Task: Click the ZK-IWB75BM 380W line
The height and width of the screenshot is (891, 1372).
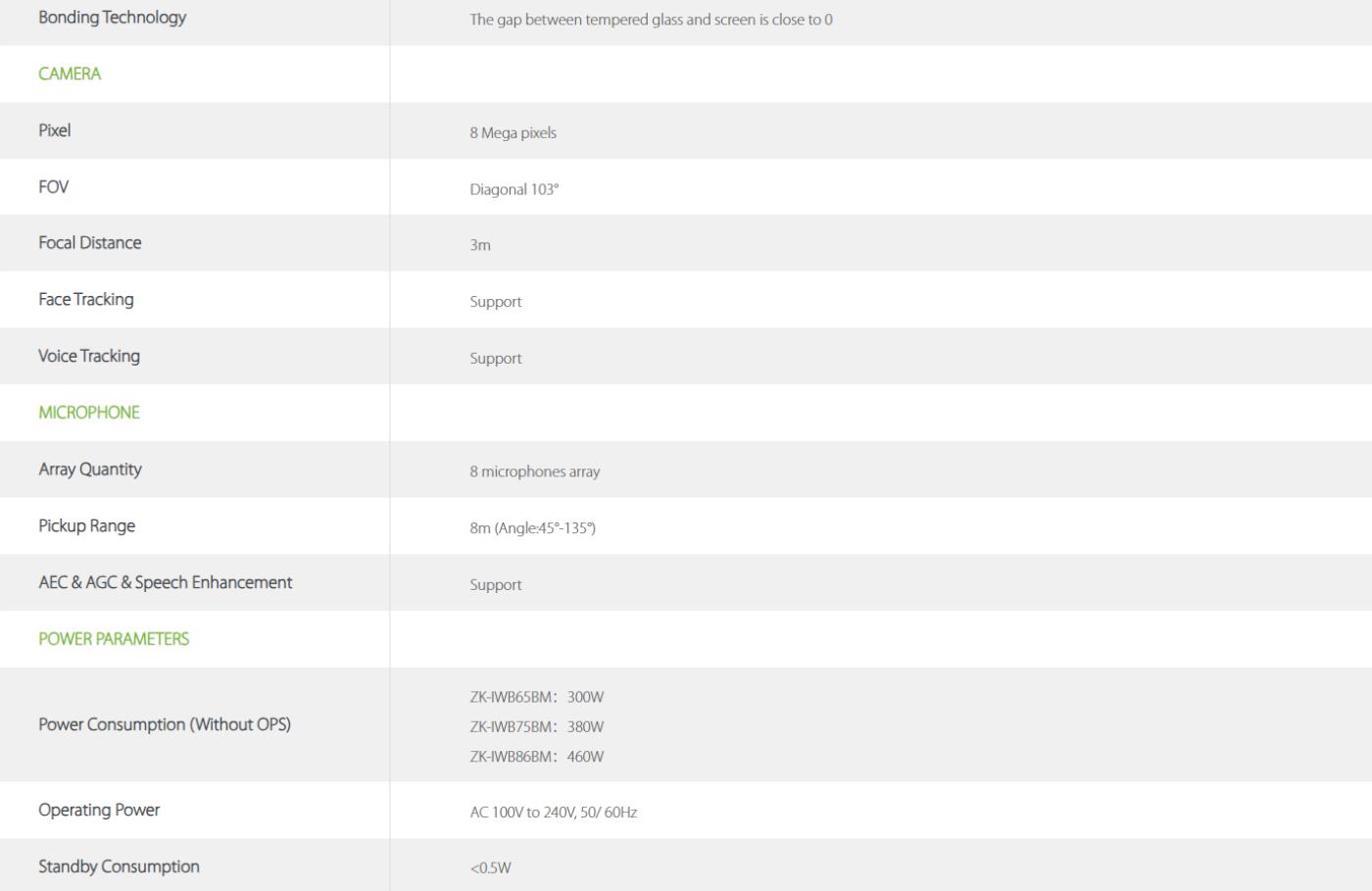Action: (536, 727)
